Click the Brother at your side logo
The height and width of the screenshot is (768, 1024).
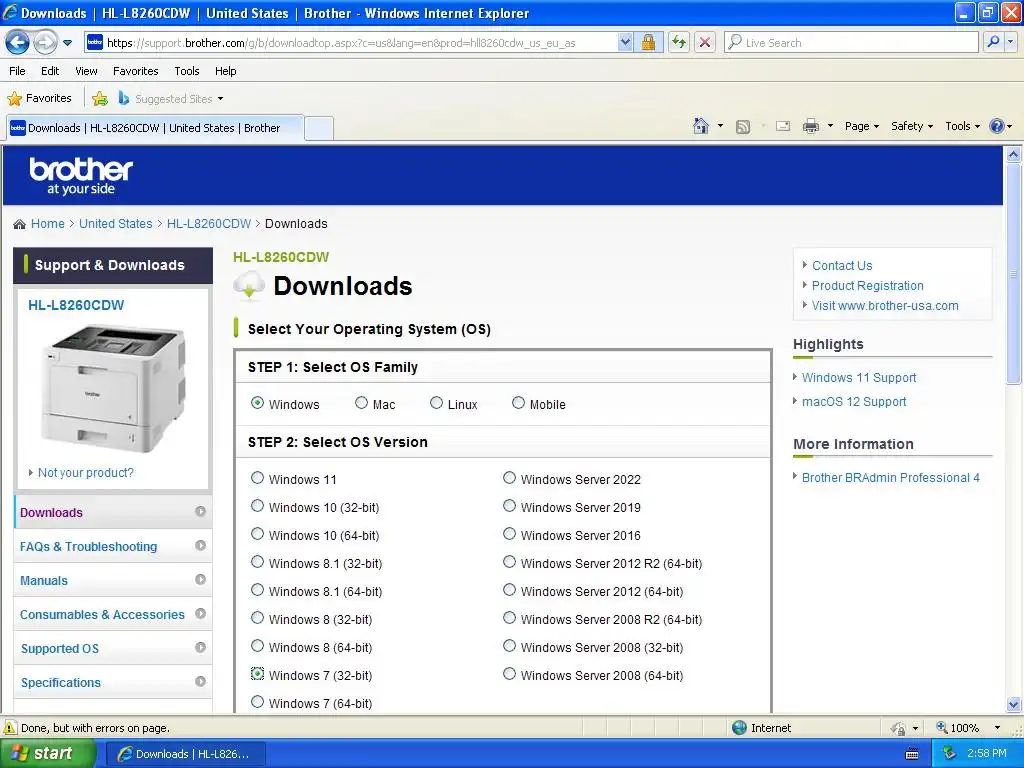tap(81, 176)
